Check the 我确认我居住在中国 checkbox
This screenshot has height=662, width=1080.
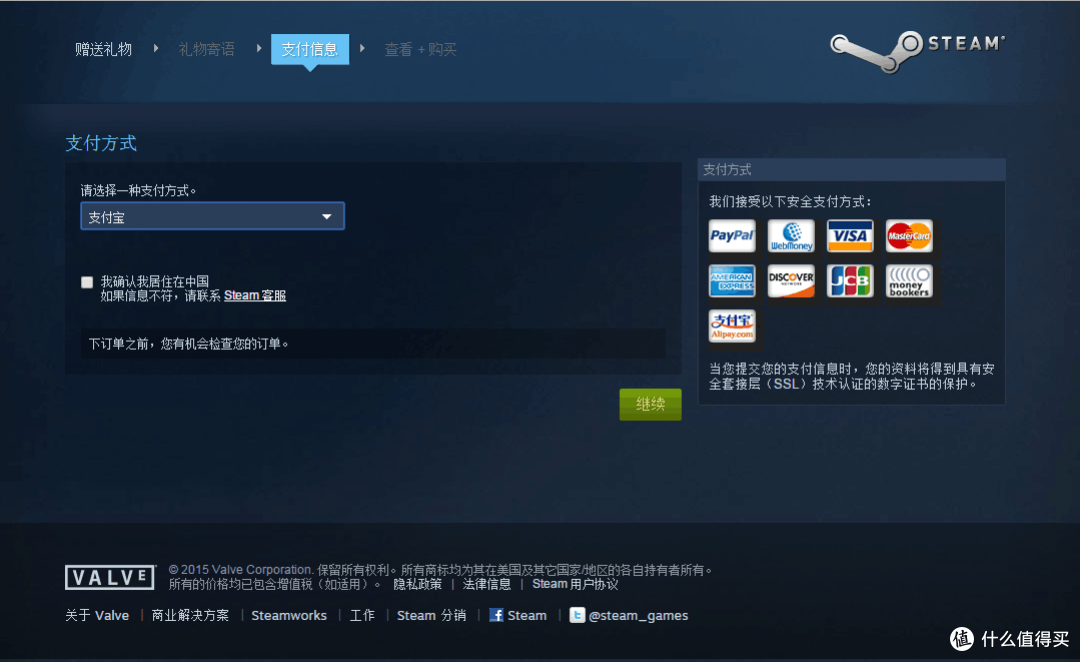click(87, 282)
